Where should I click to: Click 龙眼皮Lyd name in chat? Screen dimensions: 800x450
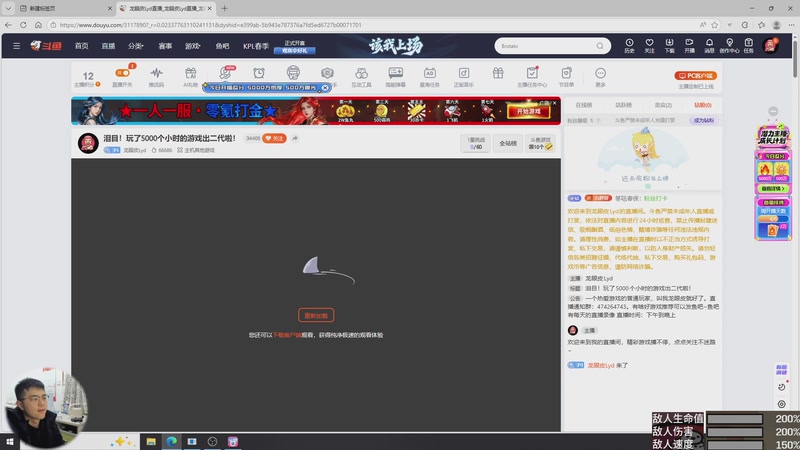601,365
